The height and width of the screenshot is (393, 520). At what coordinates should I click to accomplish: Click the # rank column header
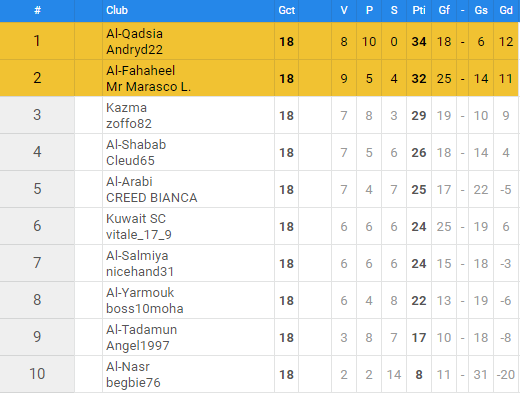click(x=37, y=10)
